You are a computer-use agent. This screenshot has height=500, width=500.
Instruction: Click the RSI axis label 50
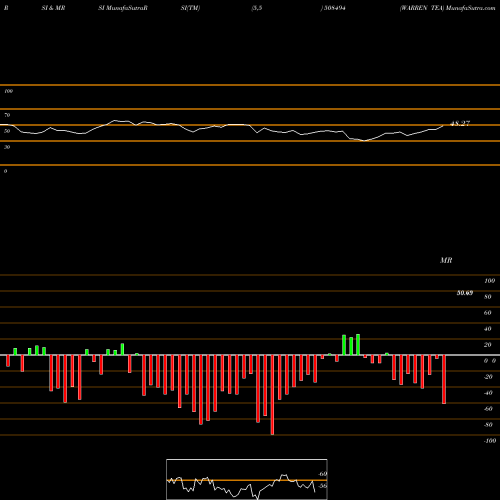pyautogui.click(x=7, y=131)
